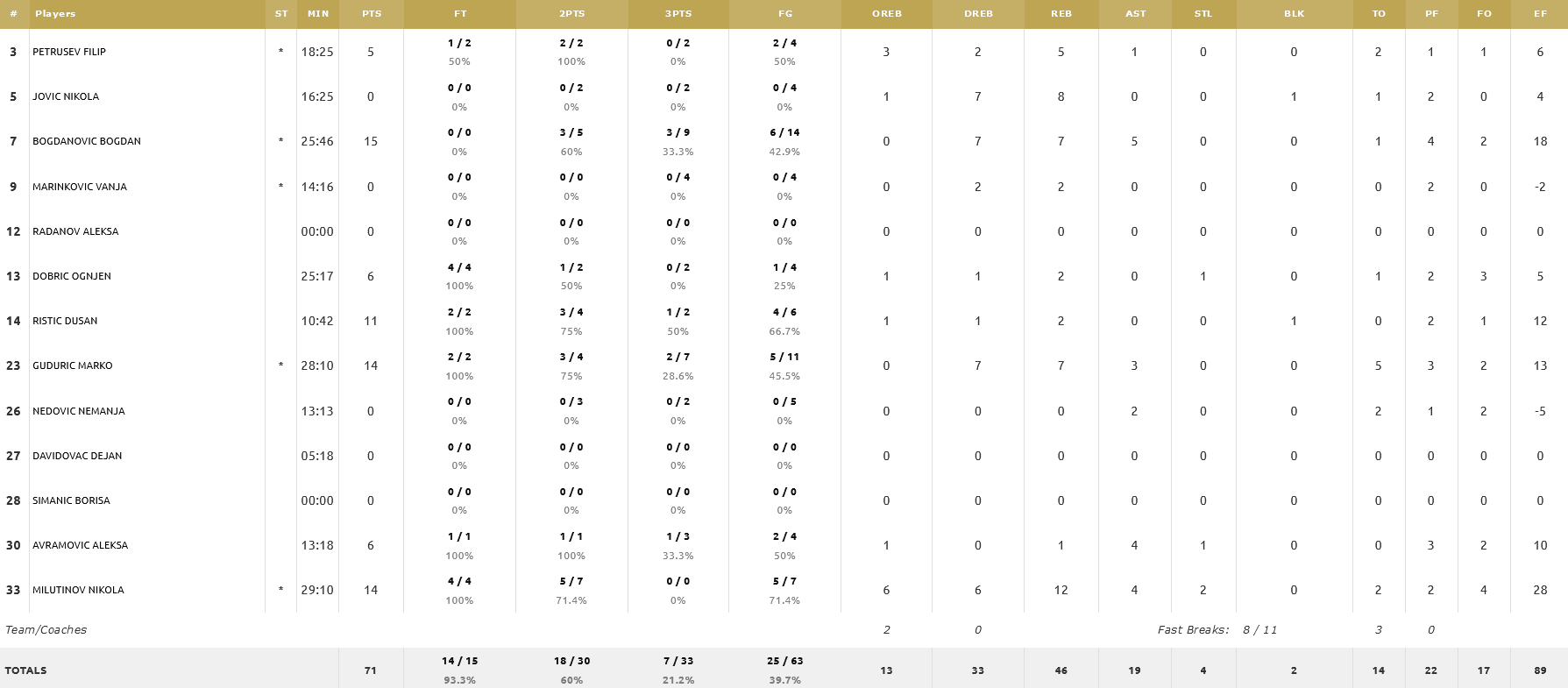
Task: Sort table by PTS column header
Action: pos(371,14)
